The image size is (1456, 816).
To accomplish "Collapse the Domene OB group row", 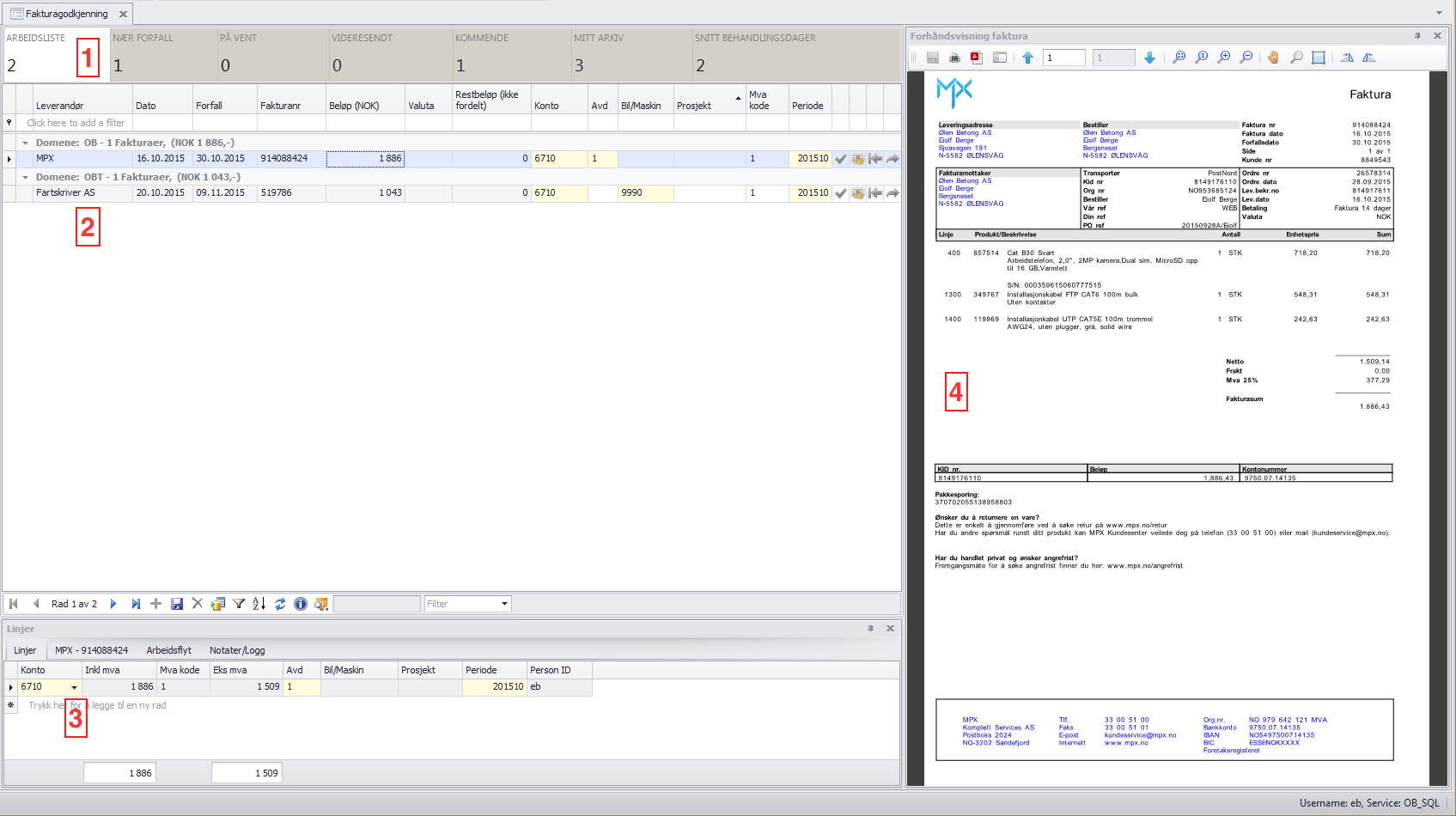I will (x=25, y=143).
